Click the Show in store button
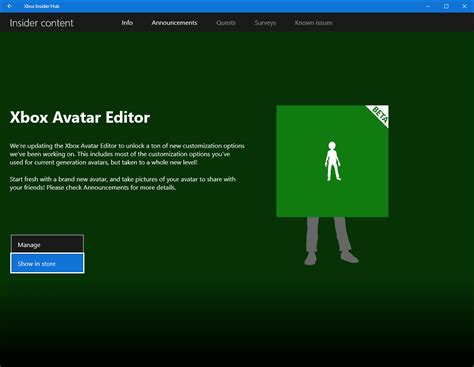The height and width of the screenshot is (367, 474). tap(47, 263)
